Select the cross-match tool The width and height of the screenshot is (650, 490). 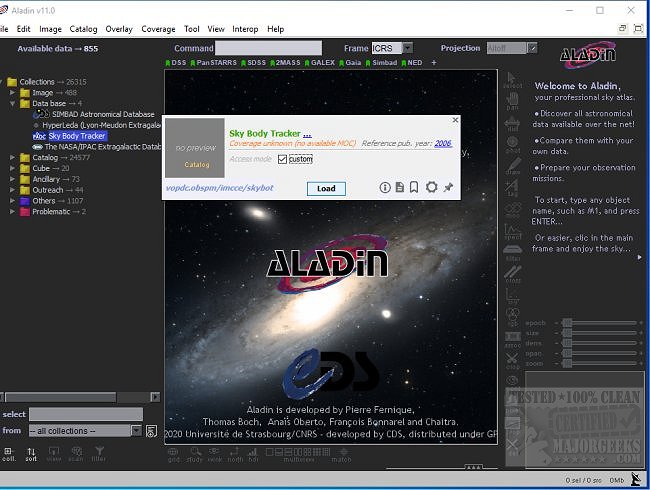512,274
